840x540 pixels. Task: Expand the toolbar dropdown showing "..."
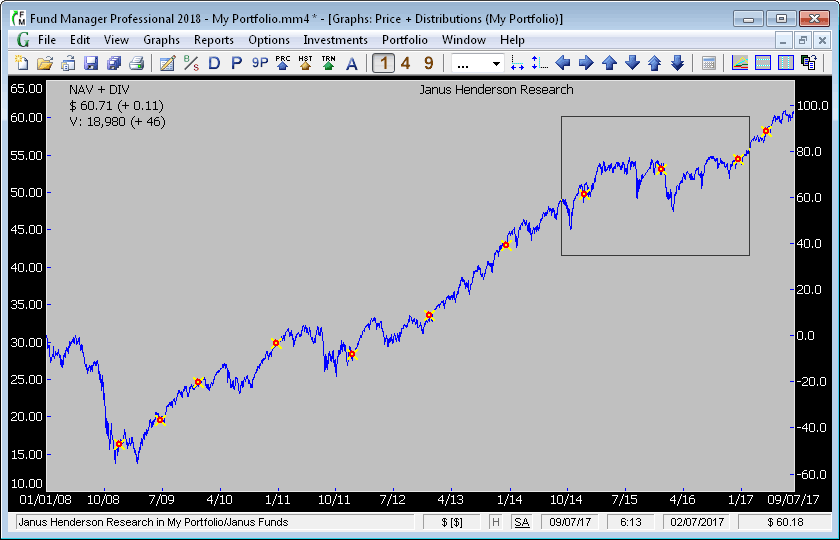point(496,64)
